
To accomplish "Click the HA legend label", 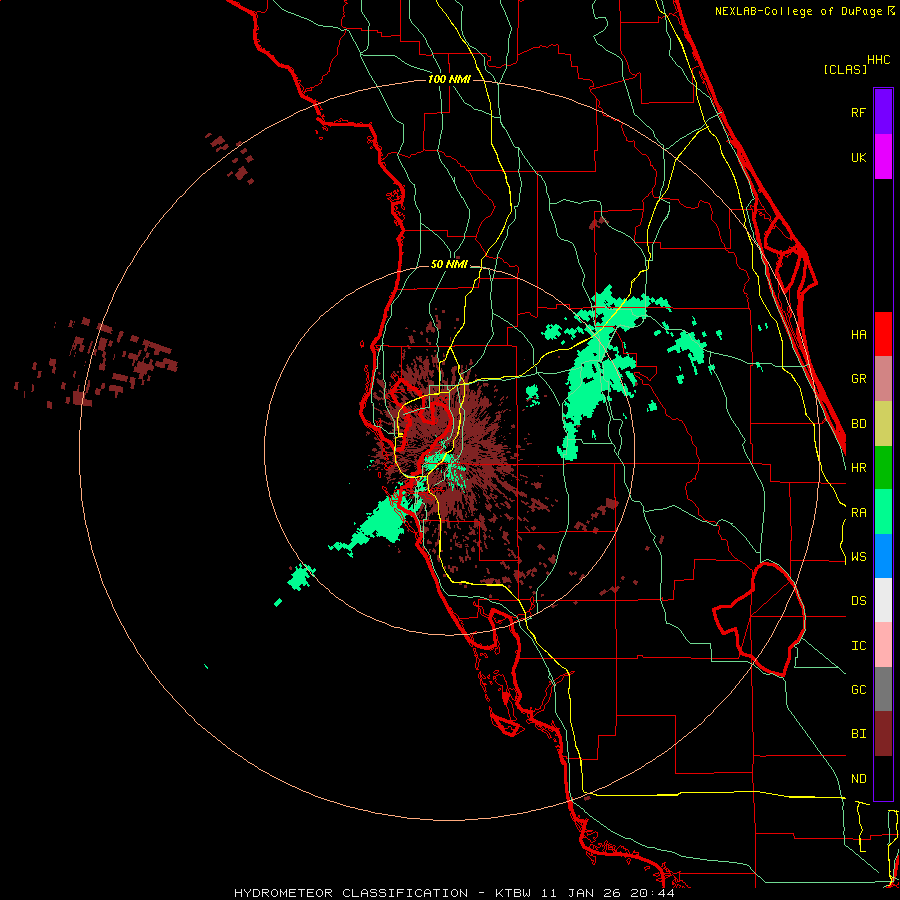I will (x=858, y=334).
